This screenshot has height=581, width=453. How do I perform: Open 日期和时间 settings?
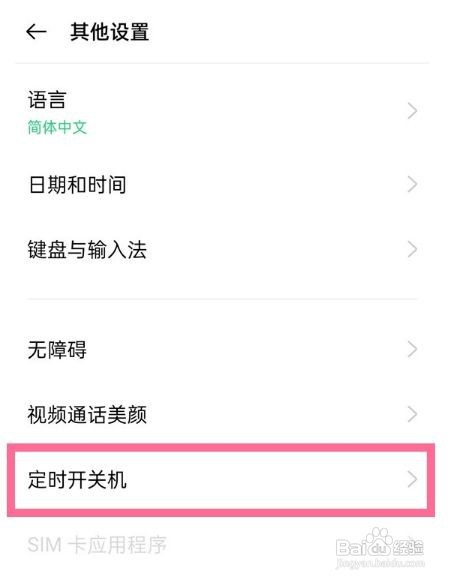[222, 184]
